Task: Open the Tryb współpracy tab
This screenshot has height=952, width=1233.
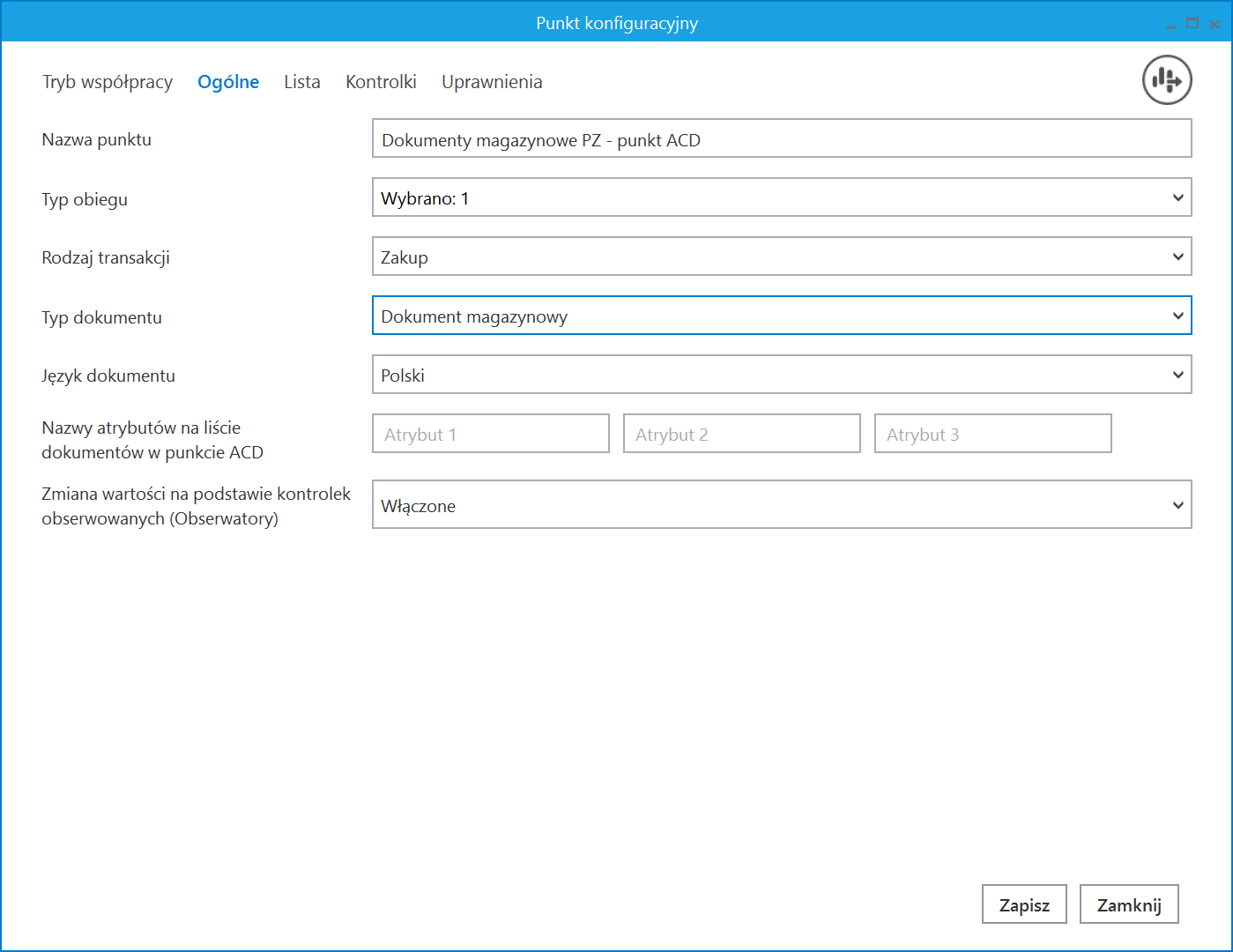Action: click(x=108, y=82)
